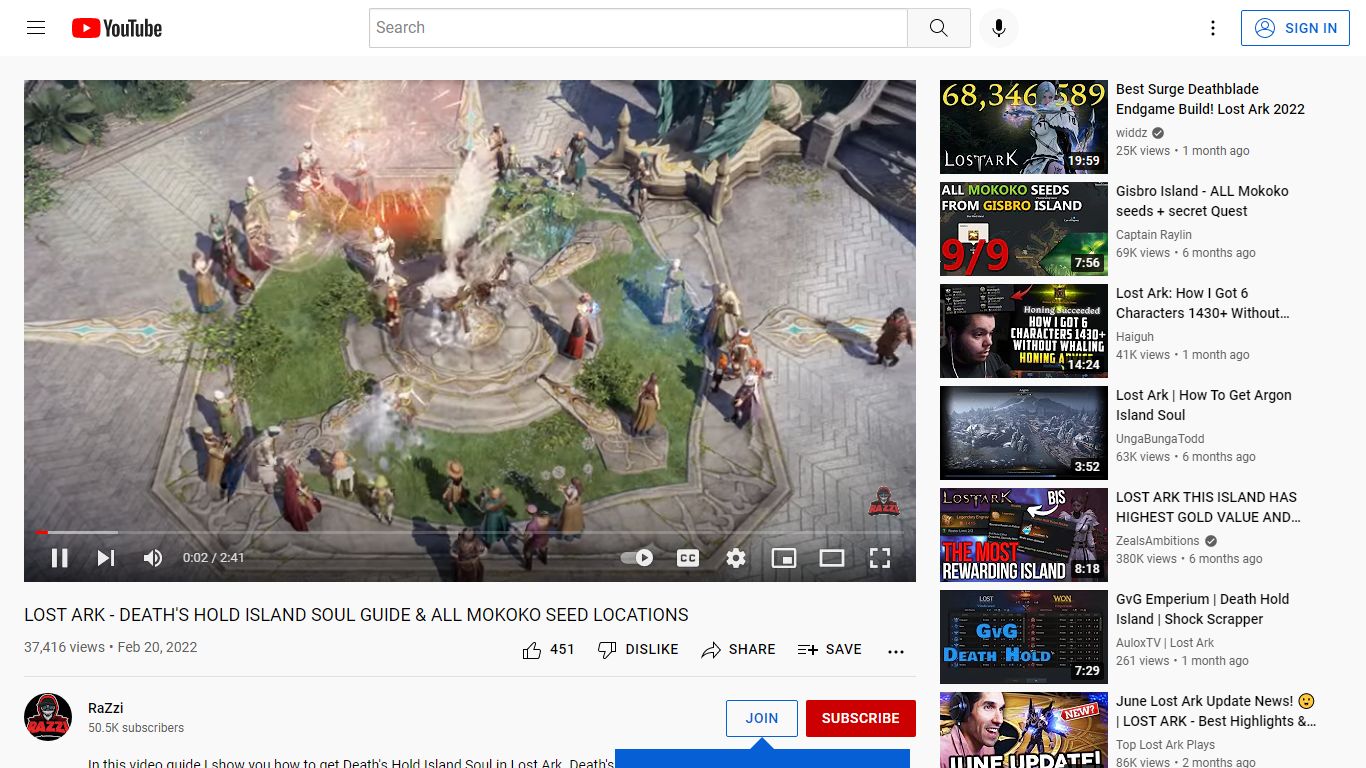1366x768 pixels.
Task: Open the Argon Island video thumbnail
Action: pyautogui.click(x=1024, y=433)
